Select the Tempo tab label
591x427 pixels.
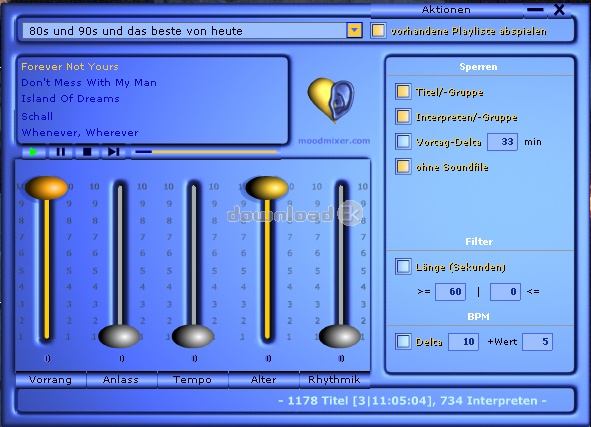(x=193, y=380)
